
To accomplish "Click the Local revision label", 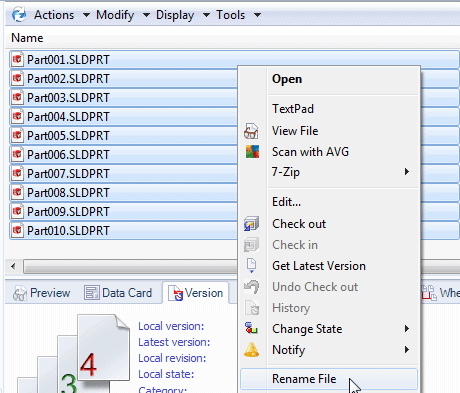I will coord(172,358).
